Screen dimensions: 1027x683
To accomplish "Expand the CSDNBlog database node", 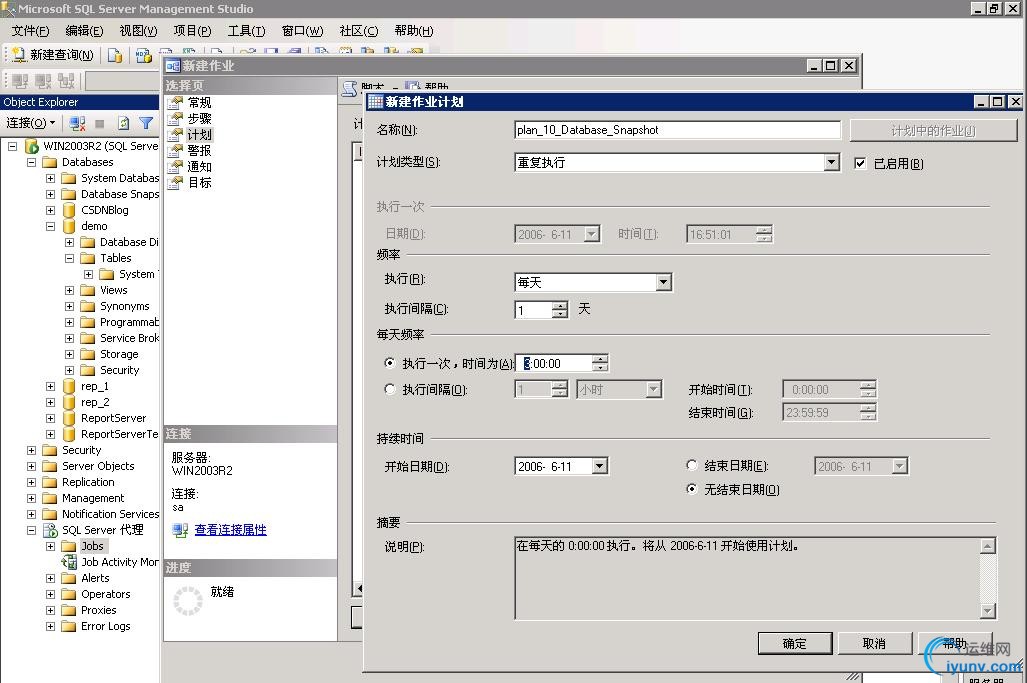I will click(x=50, y=210).
